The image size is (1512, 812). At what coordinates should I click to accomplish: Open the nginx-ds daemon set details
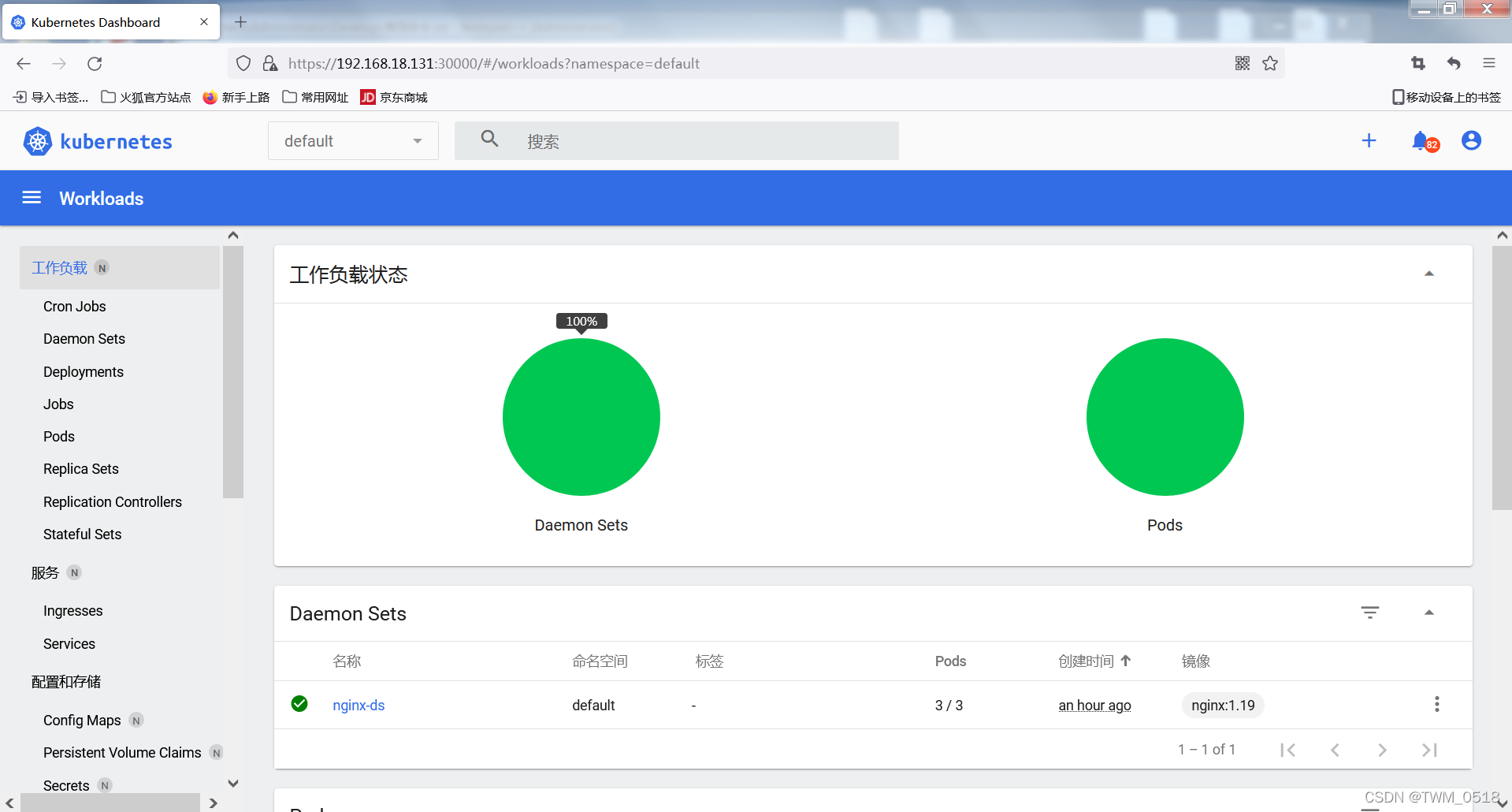(358, 705)
